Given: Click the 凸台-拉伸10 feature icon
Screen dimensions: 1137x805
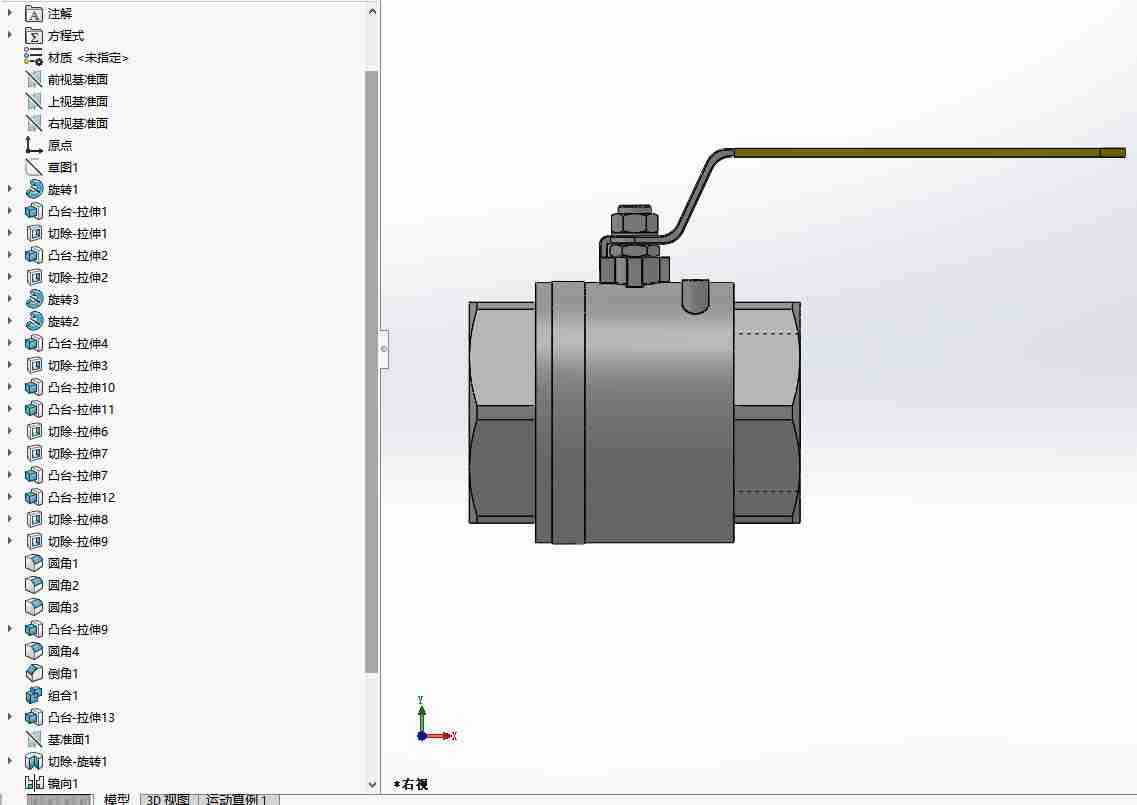Looking at the screenshot, I should (x=33, y=387).
